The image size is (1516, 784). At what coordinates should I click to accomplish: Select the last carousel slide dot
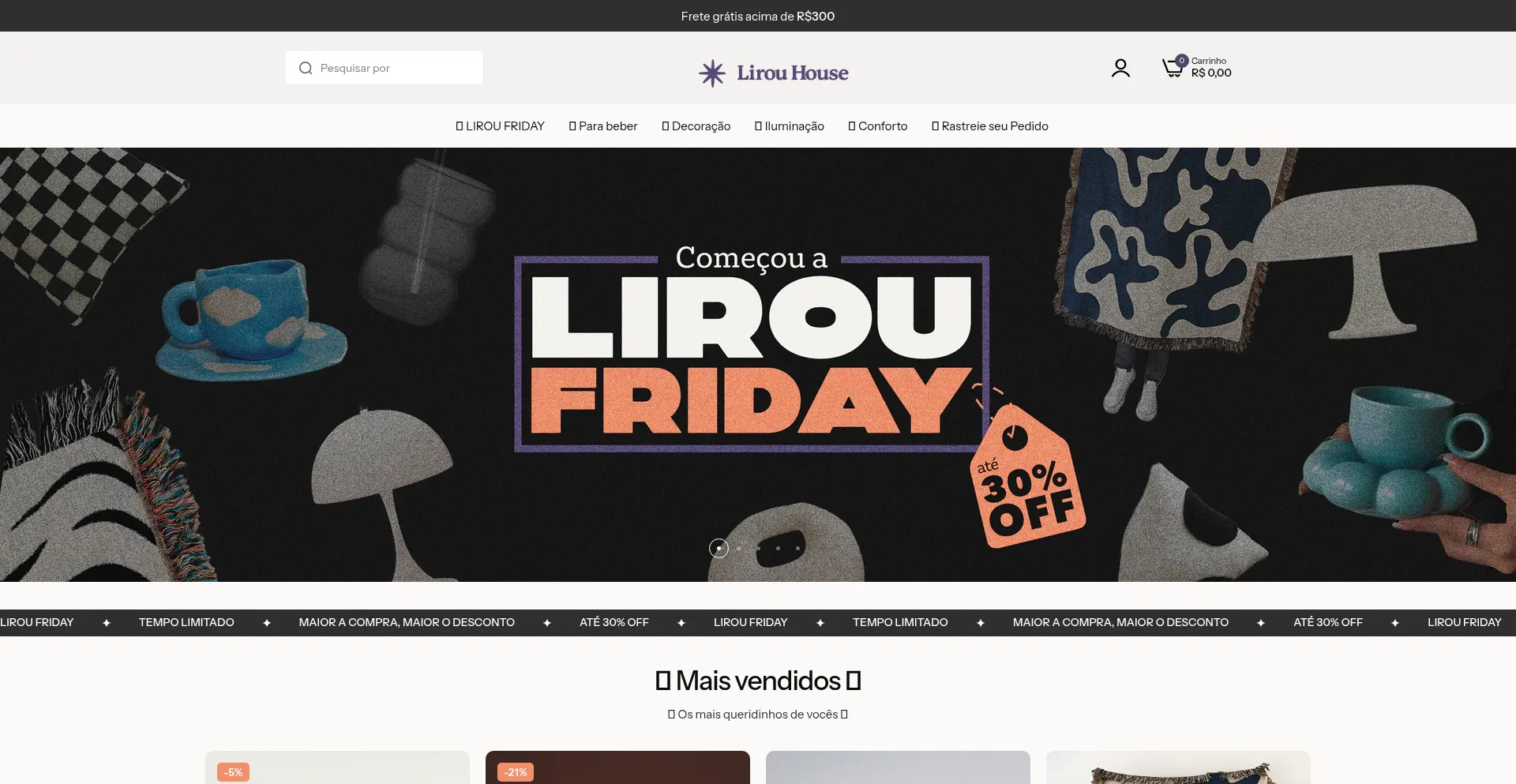[797, 548]
